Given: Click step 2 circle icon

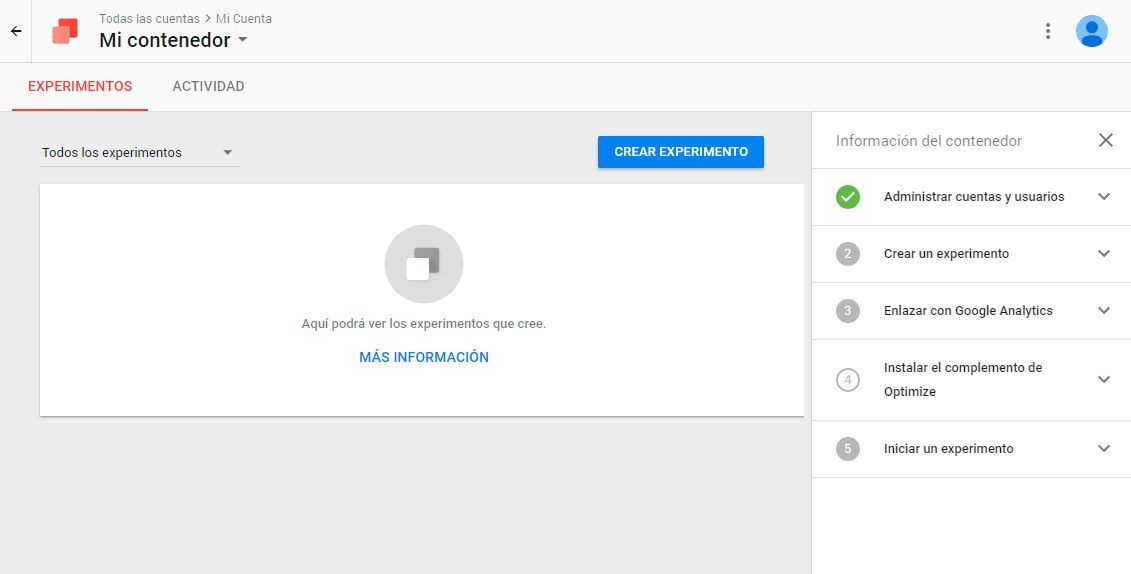Looking at the screenshot, I should point(848,254).
